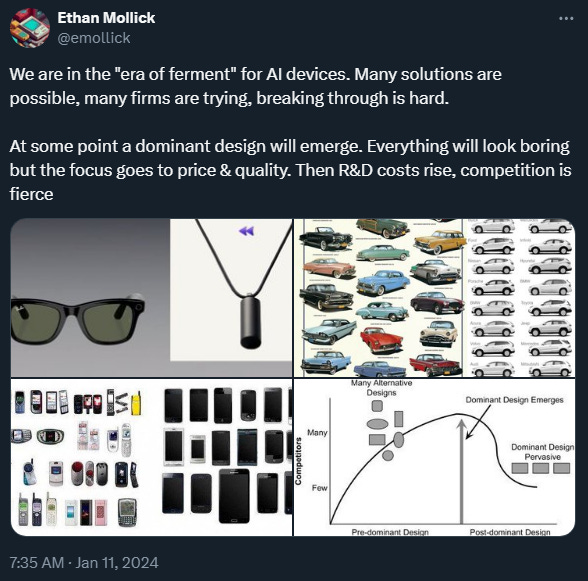Click the 'Dominant Design Emerges' chart label
Viewport: 588px width, 581px height.
[514, 400]
